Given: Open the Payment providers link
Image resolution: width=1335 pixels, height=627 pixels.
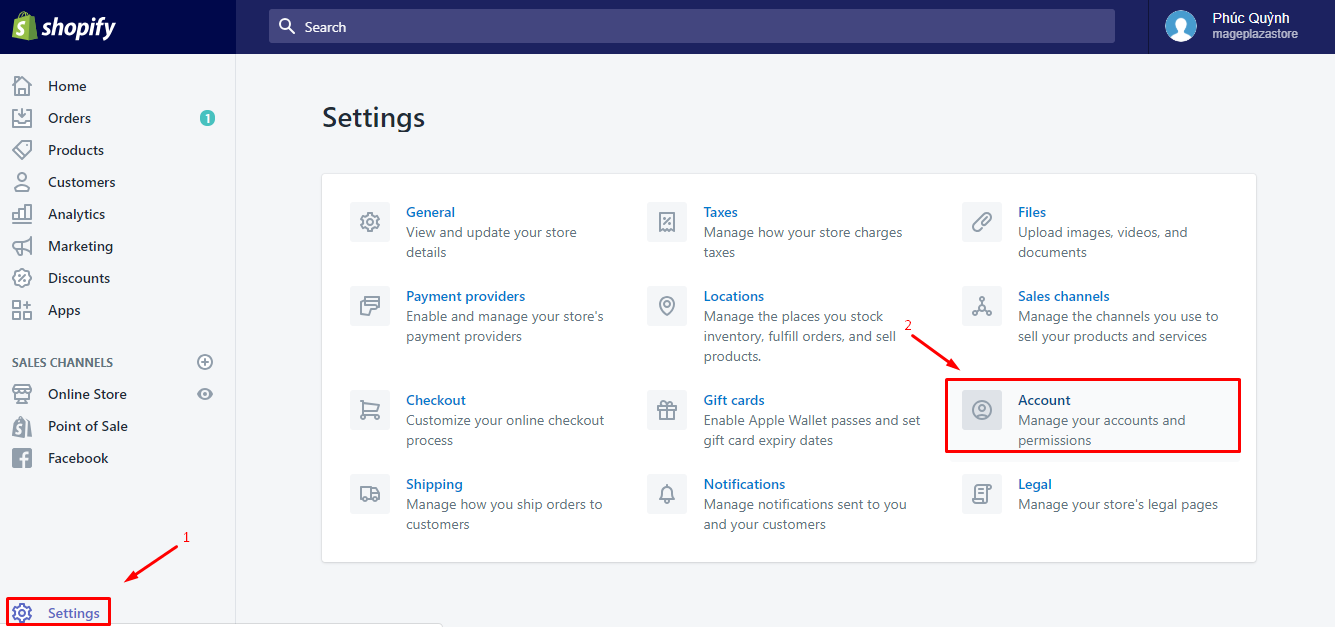Looking at the screenshot, I should pyautogui.click(x=465, y=296).
